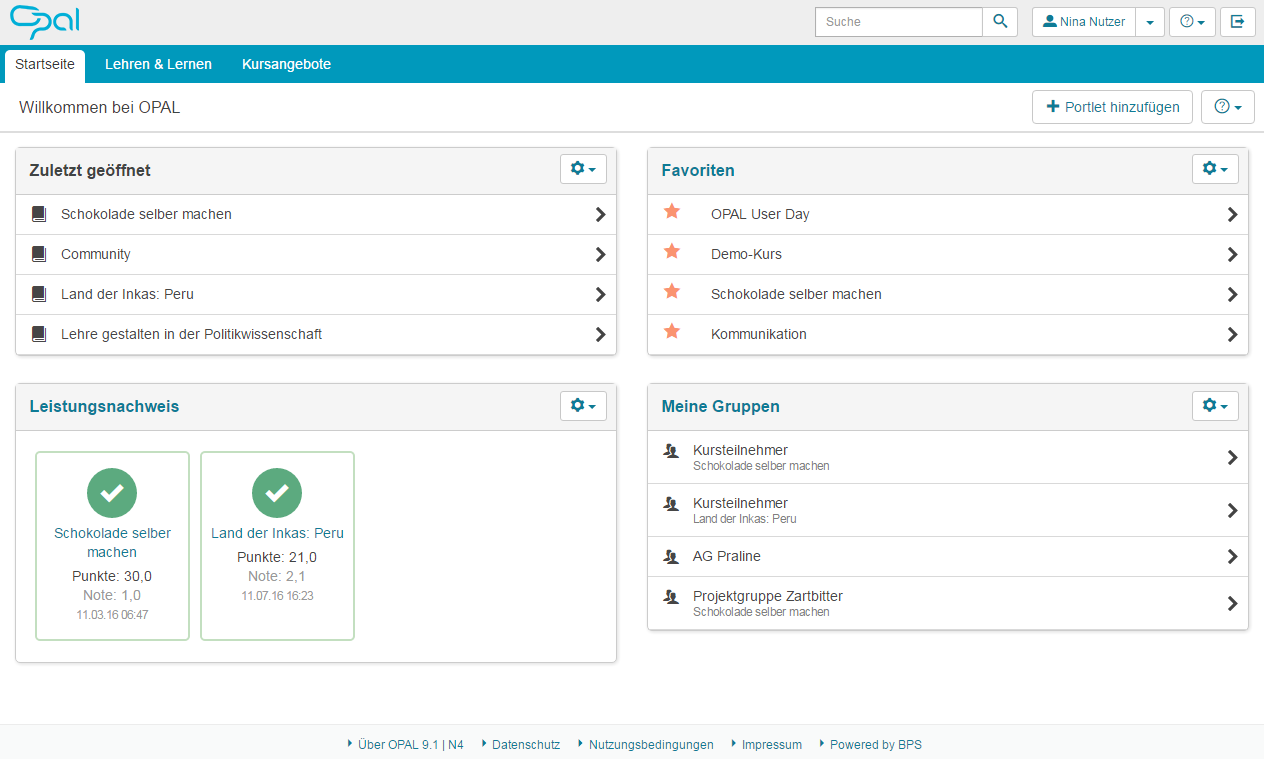Screen dimensions: 1264x759
Task: Open the Datenschutz footer link
Action: pyautogui.click(x=526, y=744)
